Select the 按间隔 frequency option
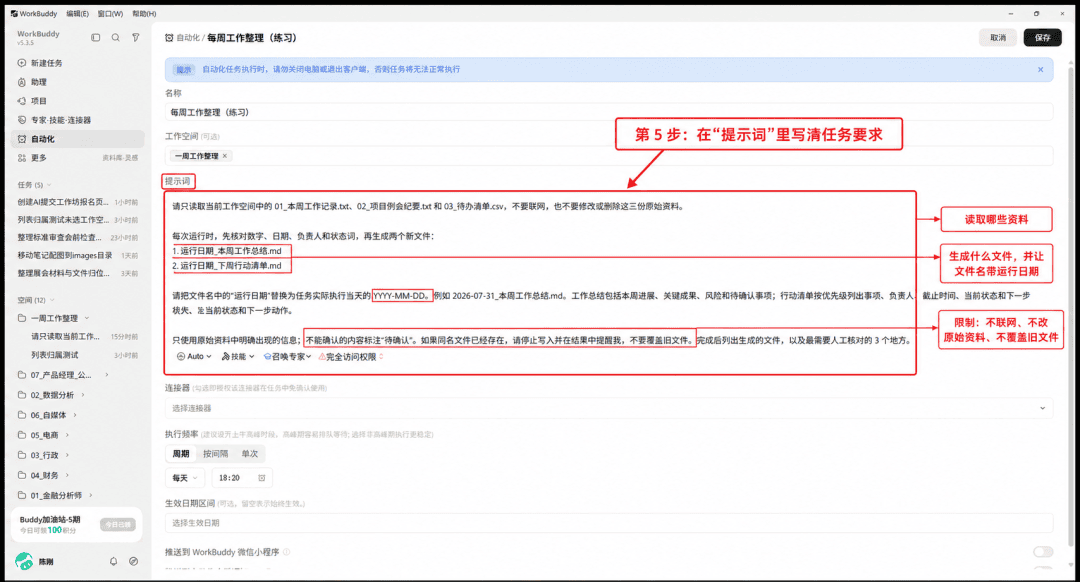The image size is (1080, 582). coord(215,454)
